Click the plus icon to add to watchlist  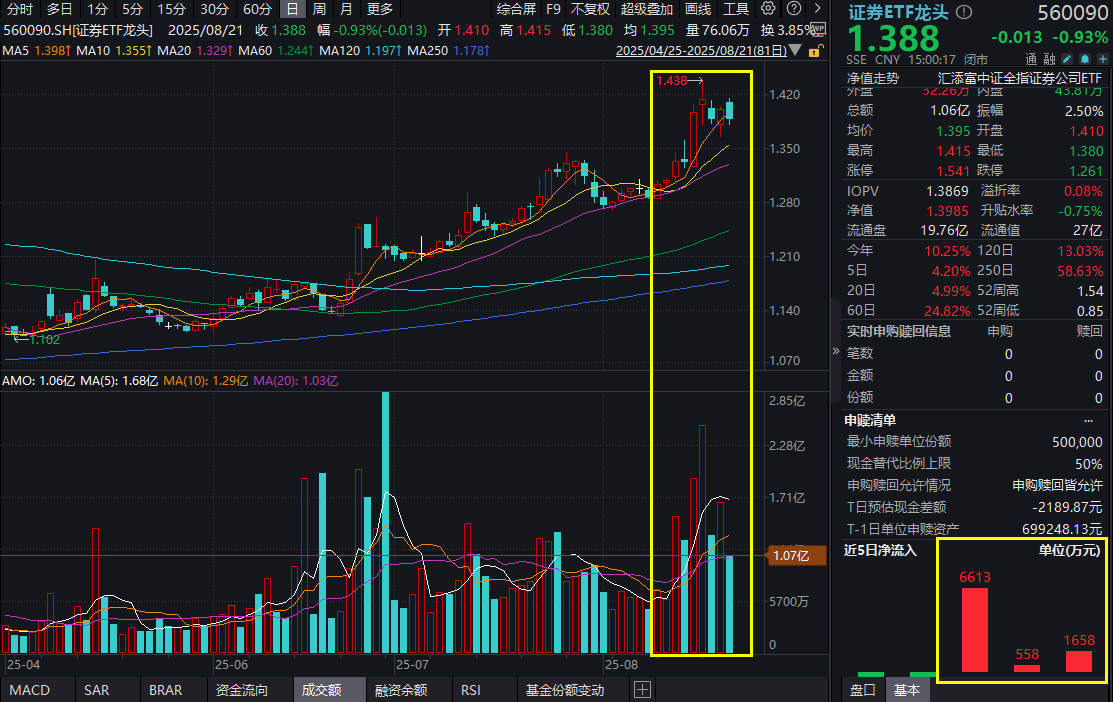point(1102,59)
